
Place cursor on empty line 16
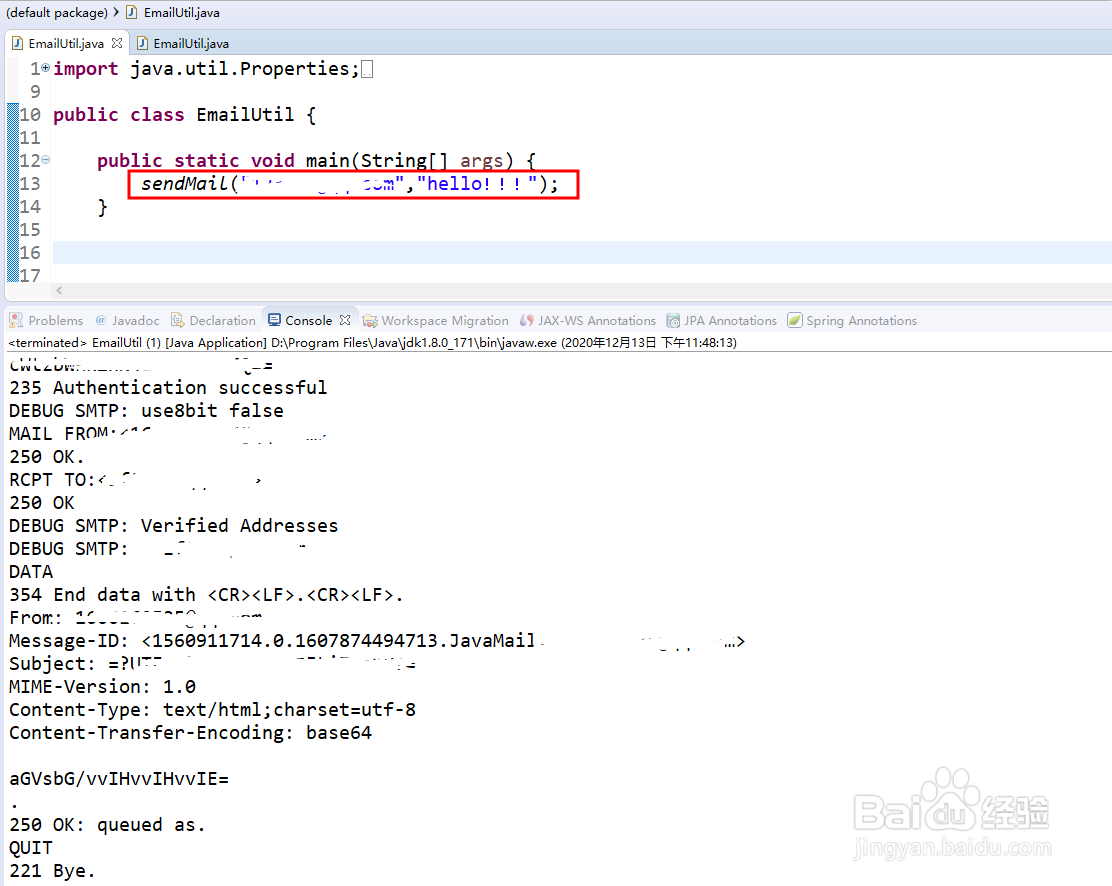click(582, 253)
